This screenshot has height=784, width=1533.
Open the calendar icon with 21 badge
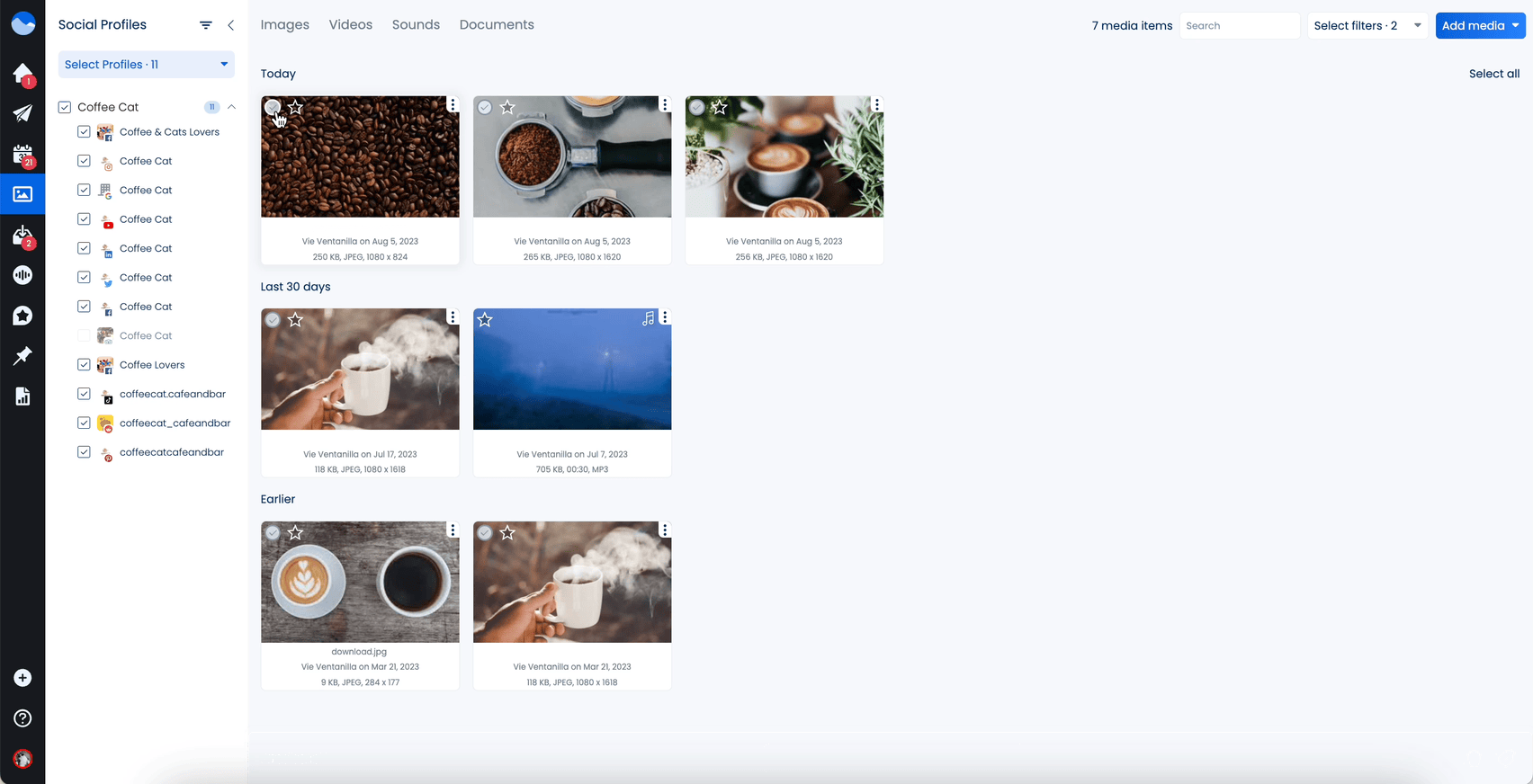pyautogui.click(x=22, y=154)
